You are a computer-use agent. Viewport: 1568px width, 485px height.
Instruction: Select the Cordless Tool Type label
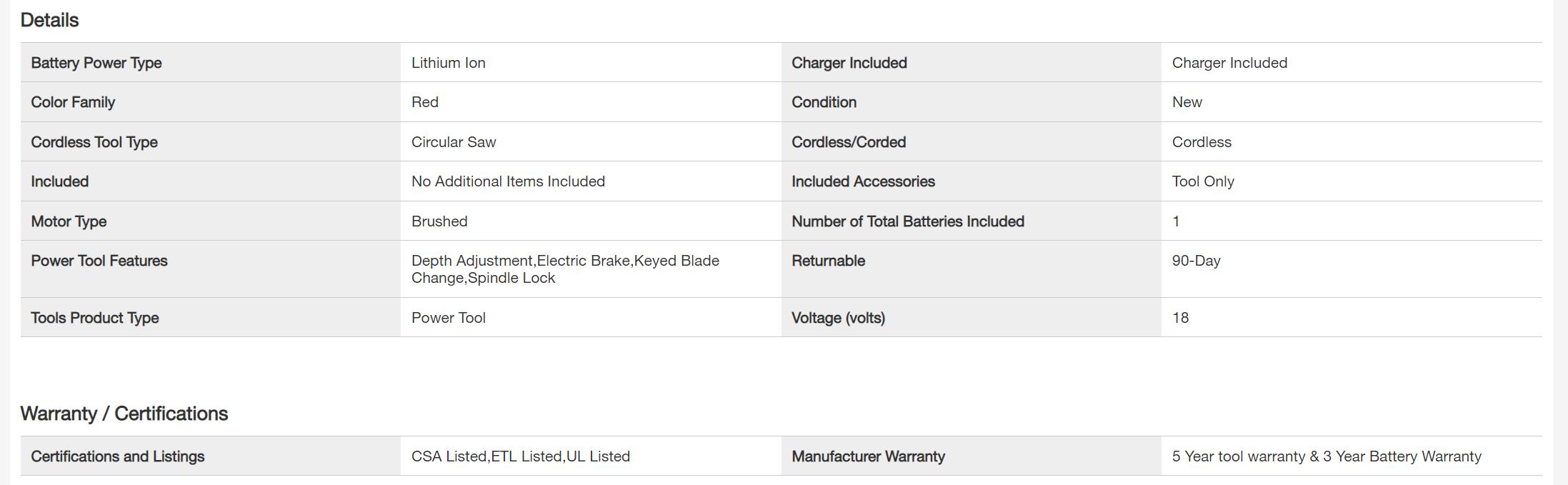(x=94, y=142)
